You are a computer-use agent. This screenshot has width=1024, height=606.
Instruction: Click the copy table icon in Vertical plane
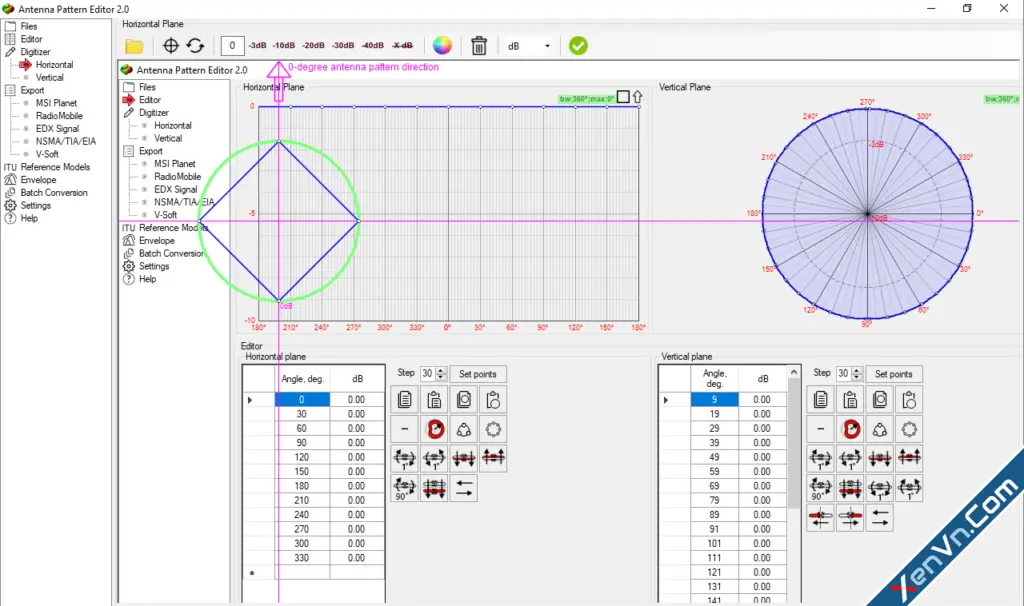point(821,400)
